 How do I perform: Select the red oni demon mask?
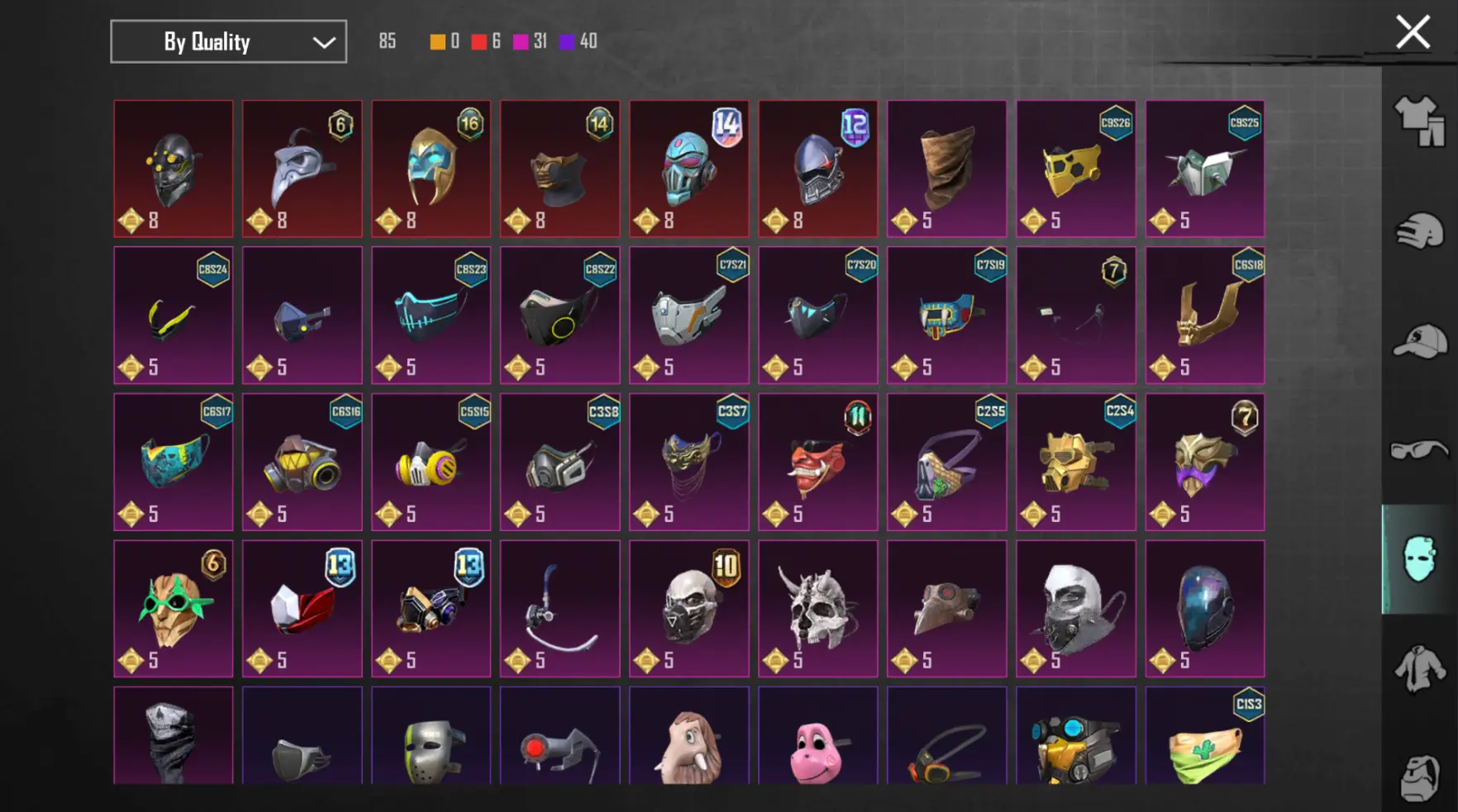click(818, 462)
